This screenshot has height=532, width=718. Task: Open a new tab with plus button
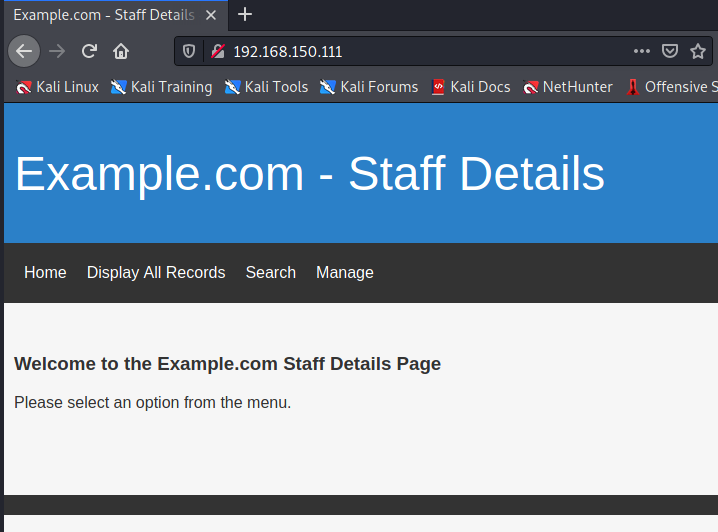[x=245, y=14]
